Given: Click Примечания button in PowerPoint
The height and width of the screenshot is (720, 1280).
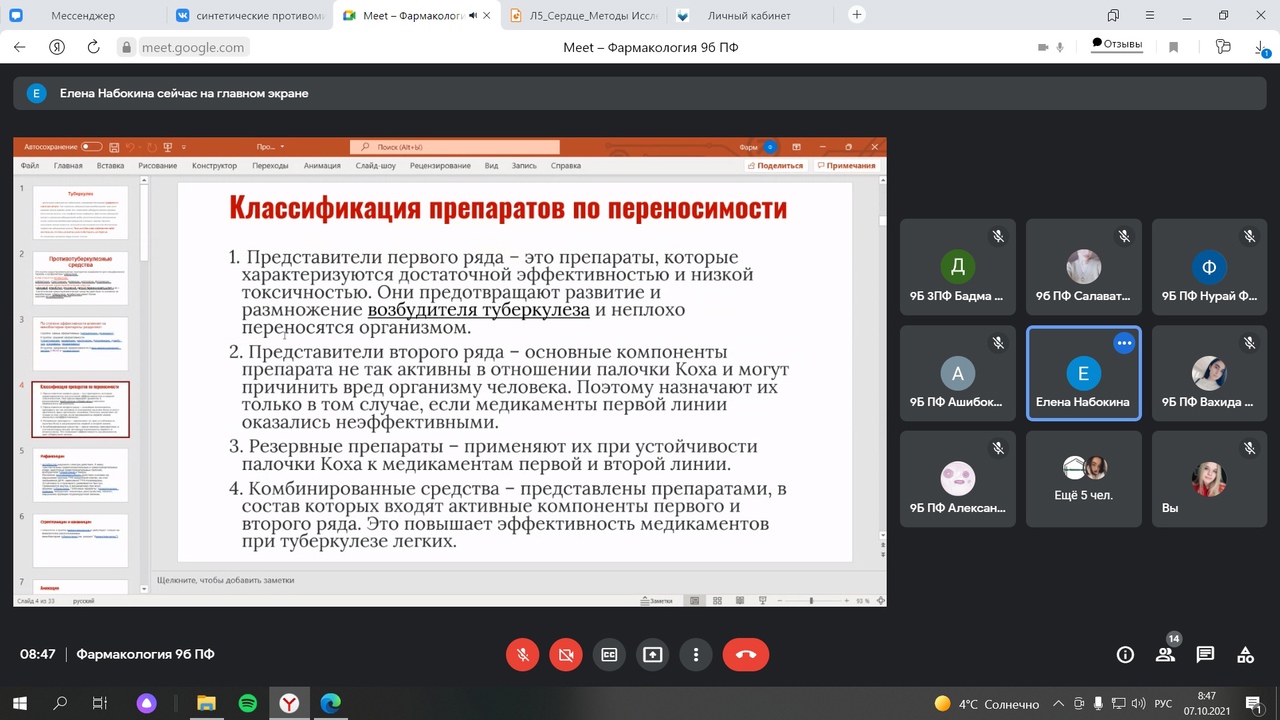Looking at the screenshot, I should (846, 166).
